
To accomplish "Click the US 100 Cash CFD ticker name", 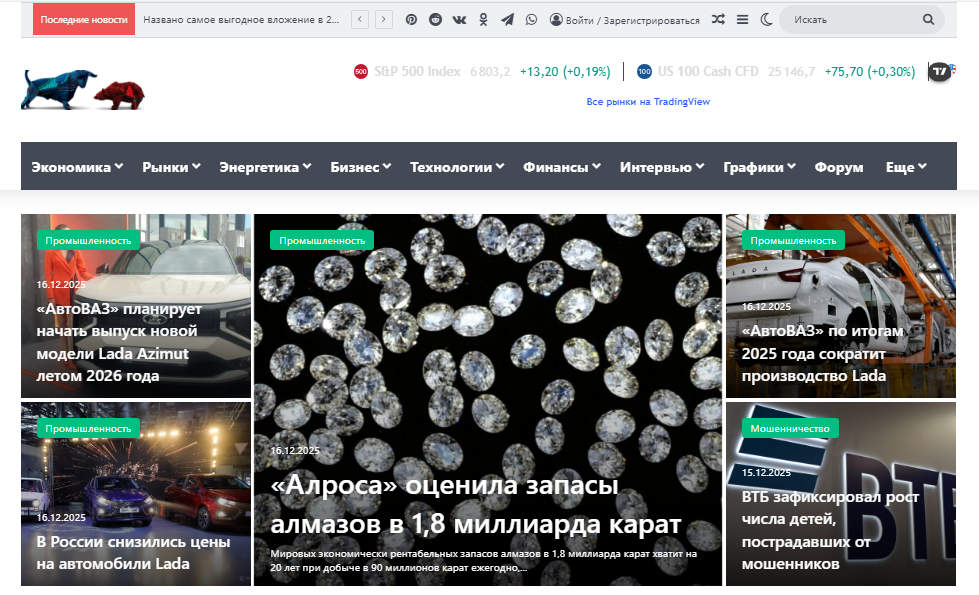I will coord(708,72).
